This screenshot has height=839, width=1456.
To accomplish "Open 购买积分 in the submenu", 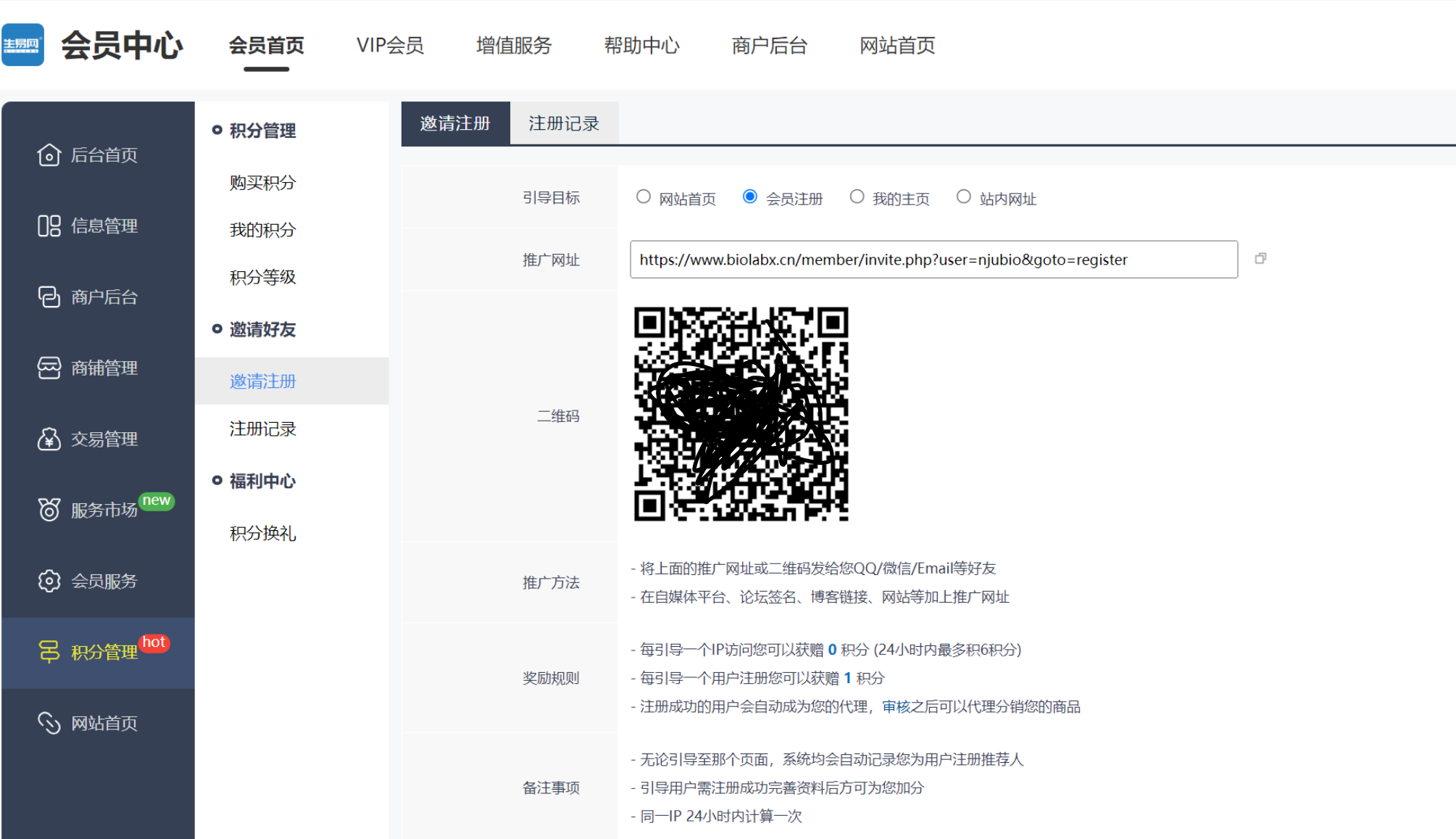I will 262,183.
